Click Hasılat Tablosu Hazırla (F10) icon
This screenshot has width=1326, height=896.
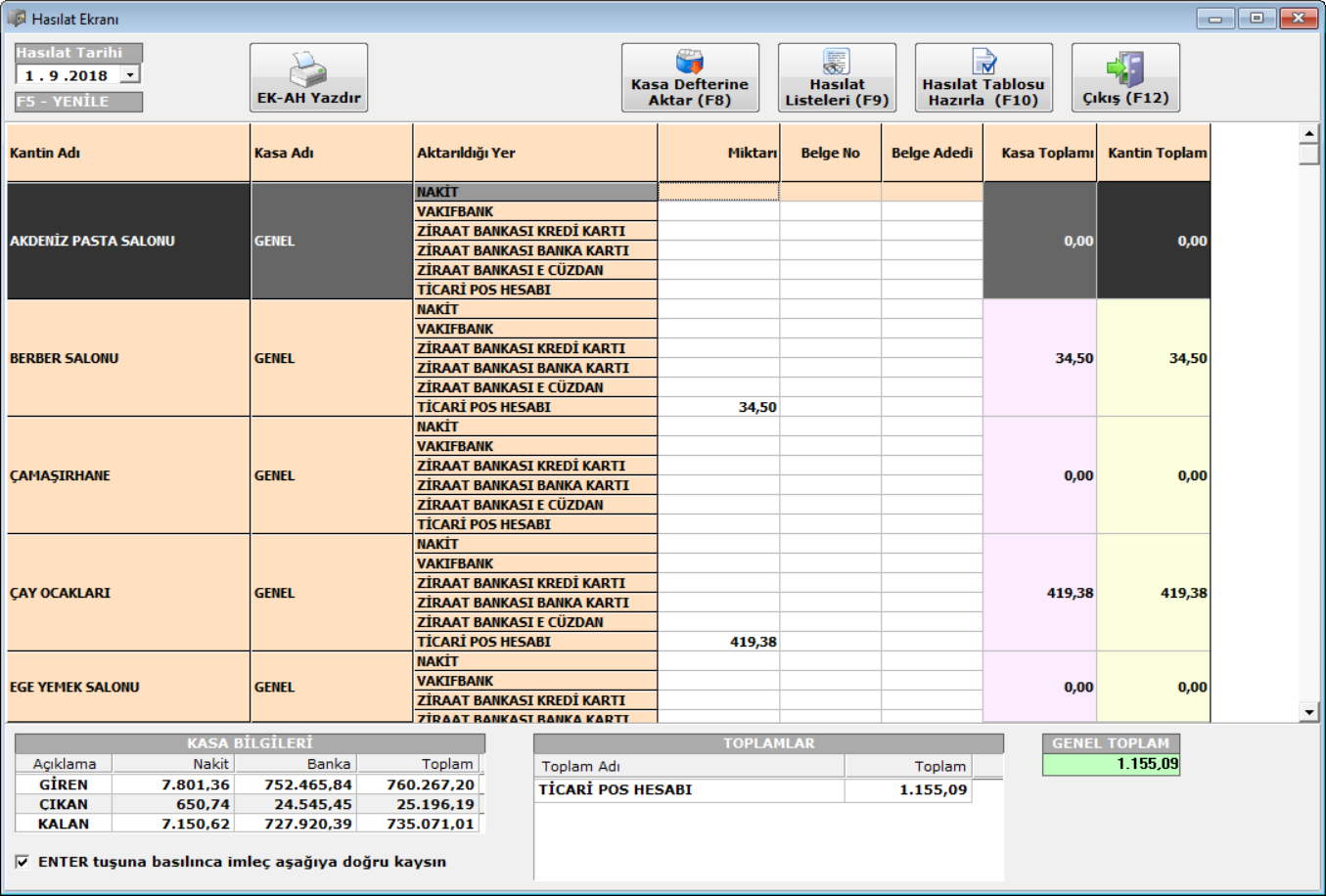tap(983, 63)
